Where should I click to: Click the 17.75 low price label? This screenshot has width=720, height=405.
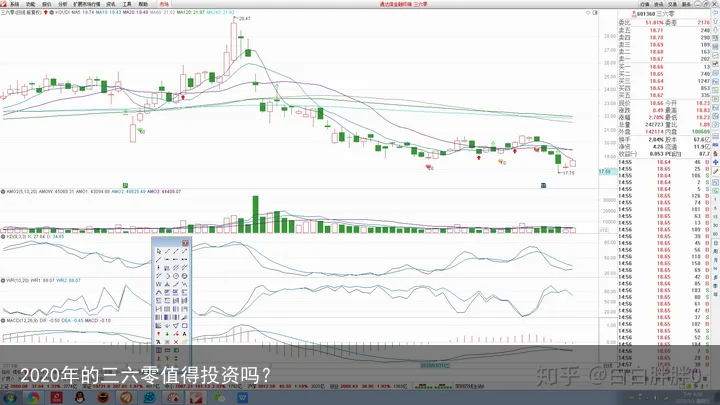tap(568, 173)
